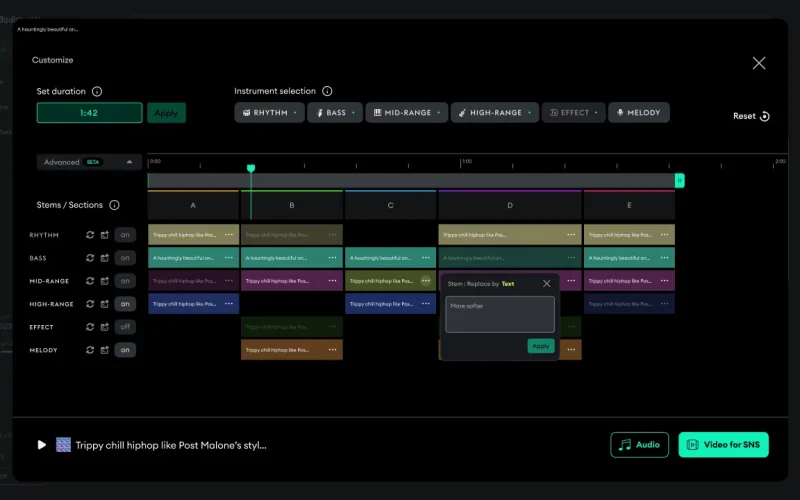Screen dimensions: 800x500
Task: Select MID-RANGE clip in section E
Action: [x=629, y=281]
